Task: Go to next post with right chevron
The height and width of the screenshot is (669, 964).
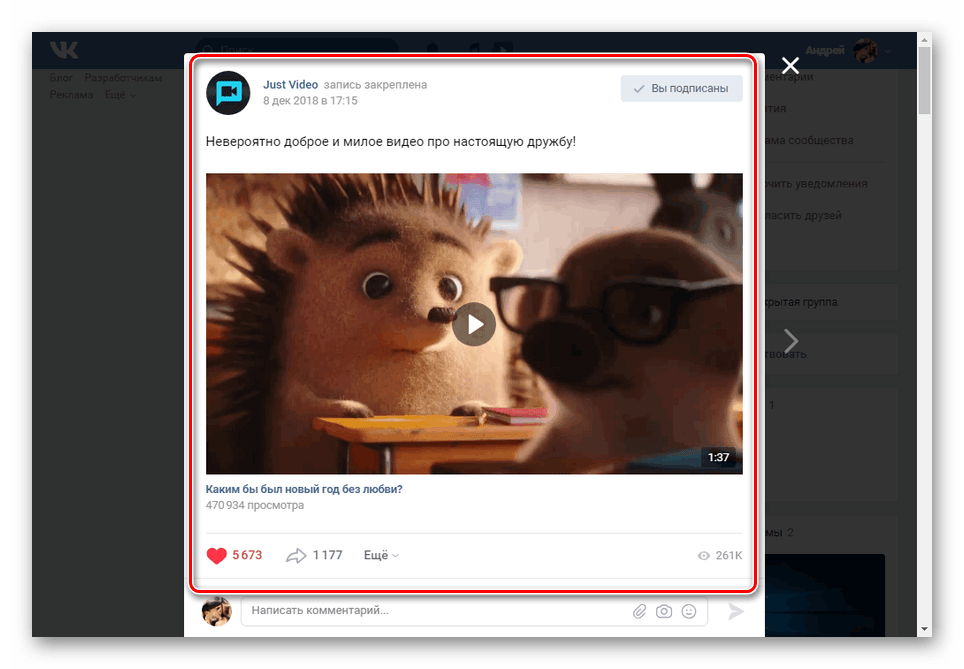Action: (791, 340)
